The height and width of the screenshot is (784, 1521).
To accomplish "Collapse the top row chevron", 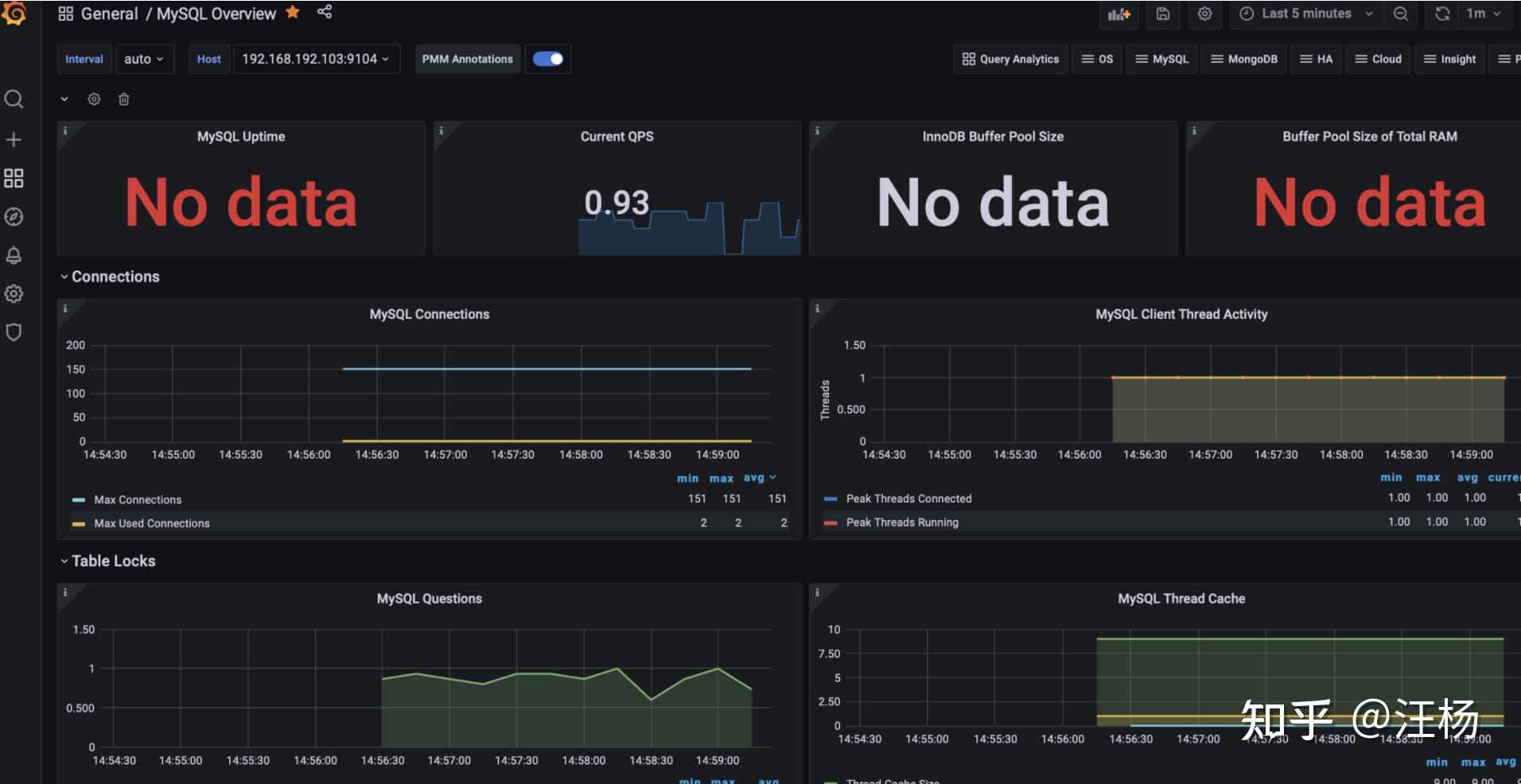I will coord(64,99).
